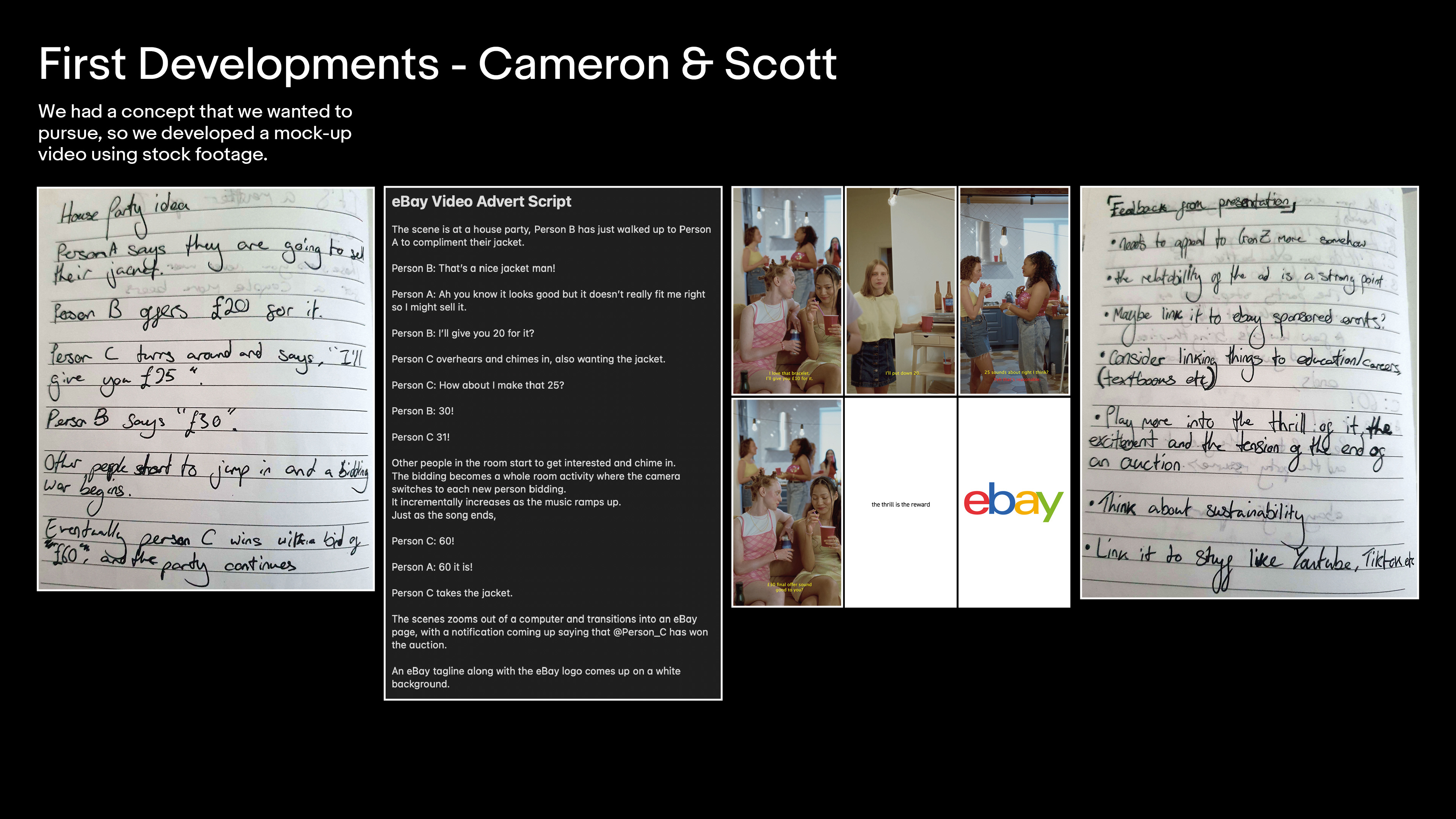1456x819 pixels.
Task: Open the Feedback from presentation handwritten note
Action: point(1249,392)
